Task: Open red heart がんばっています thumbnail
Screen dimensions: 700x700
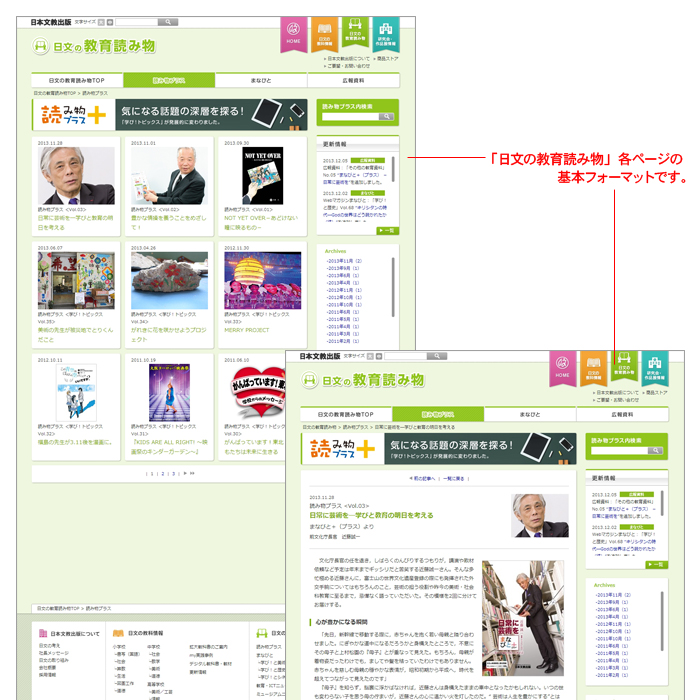Action: [258, 393]
